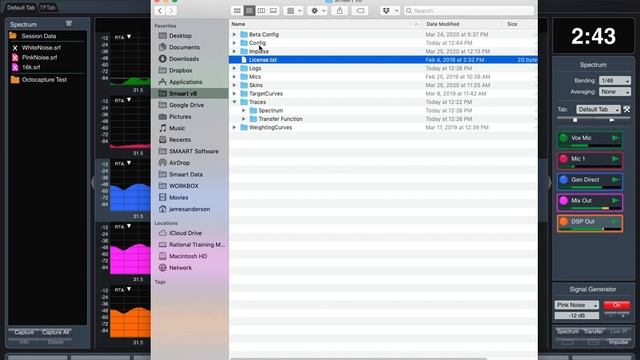Screen dimensions: 640x360
Task: Open the Averaging dropdown
Action: pos(615,92)
